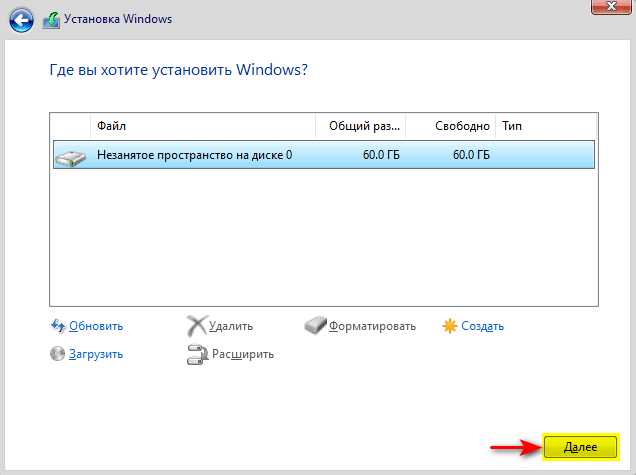Close the Windows Setup window
Image resolution: width=636 pixels, height=475 pixels.
[611, 6]
